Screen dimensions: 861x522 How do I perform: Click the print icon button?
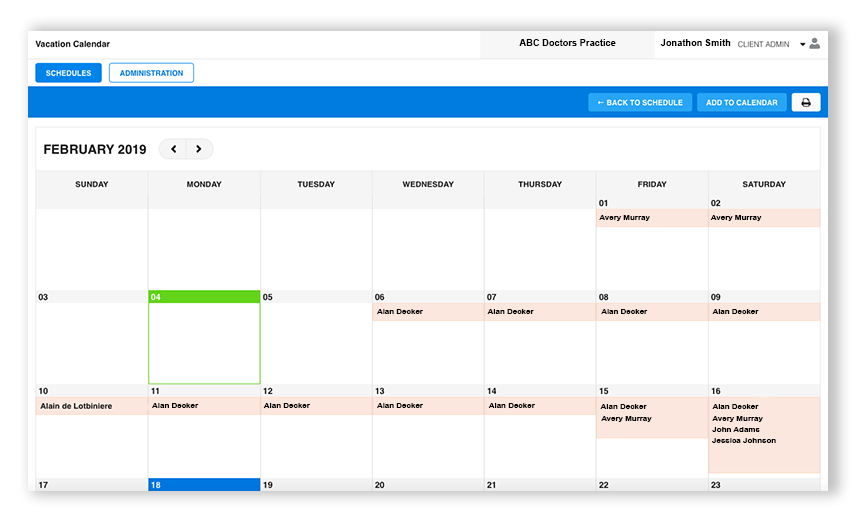pos(806,103)
